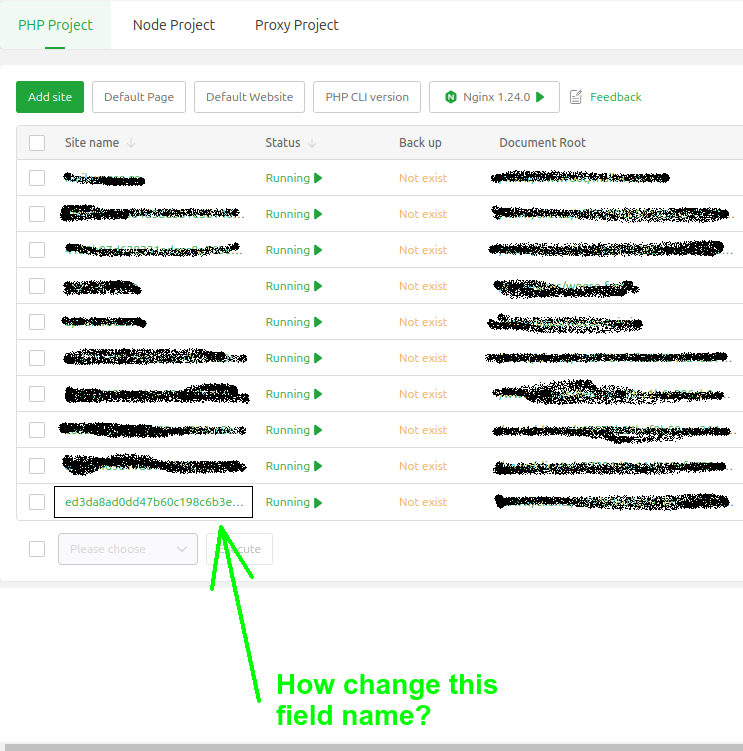Click the Execute batch button
Viewport: 743px width, 751px height.
point(240,549)
